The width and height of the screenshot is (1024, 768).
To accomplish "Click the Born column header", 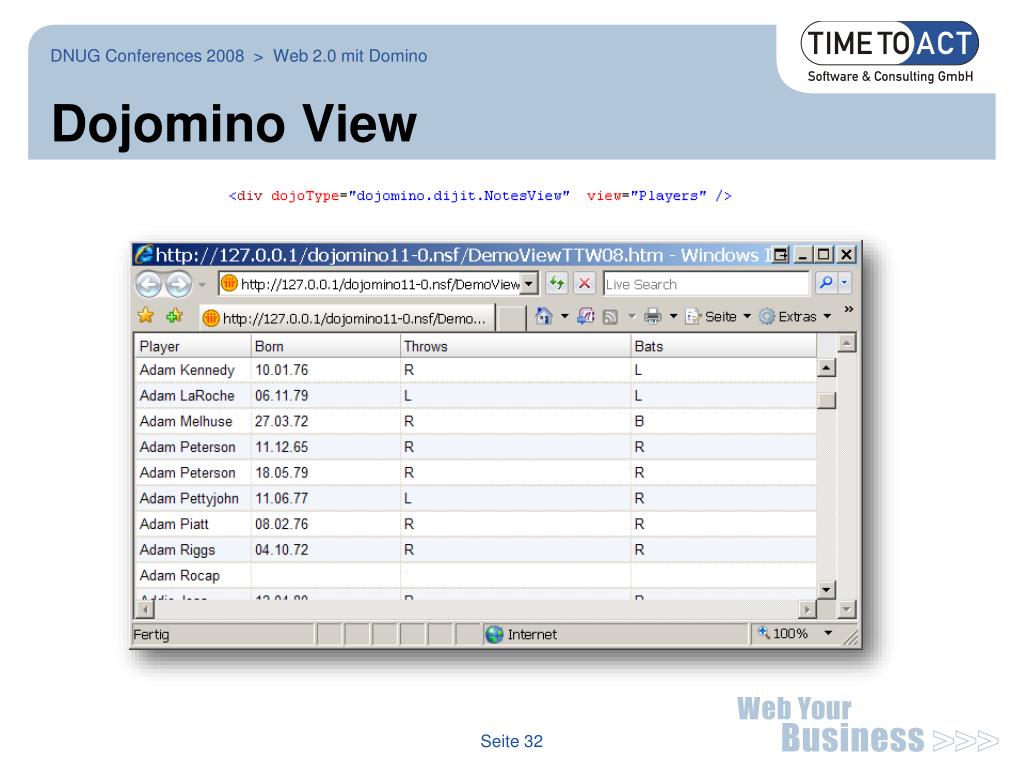I will click(x=326, y=346).
